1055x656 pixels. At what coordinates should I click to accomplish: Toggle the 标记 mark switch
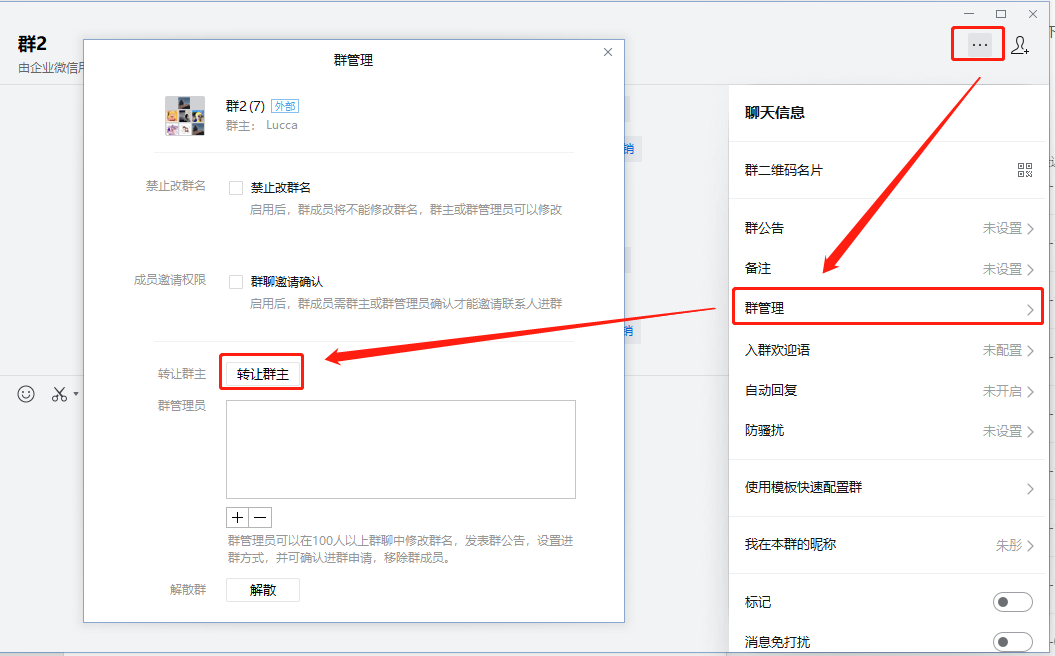coord(1012,601)
